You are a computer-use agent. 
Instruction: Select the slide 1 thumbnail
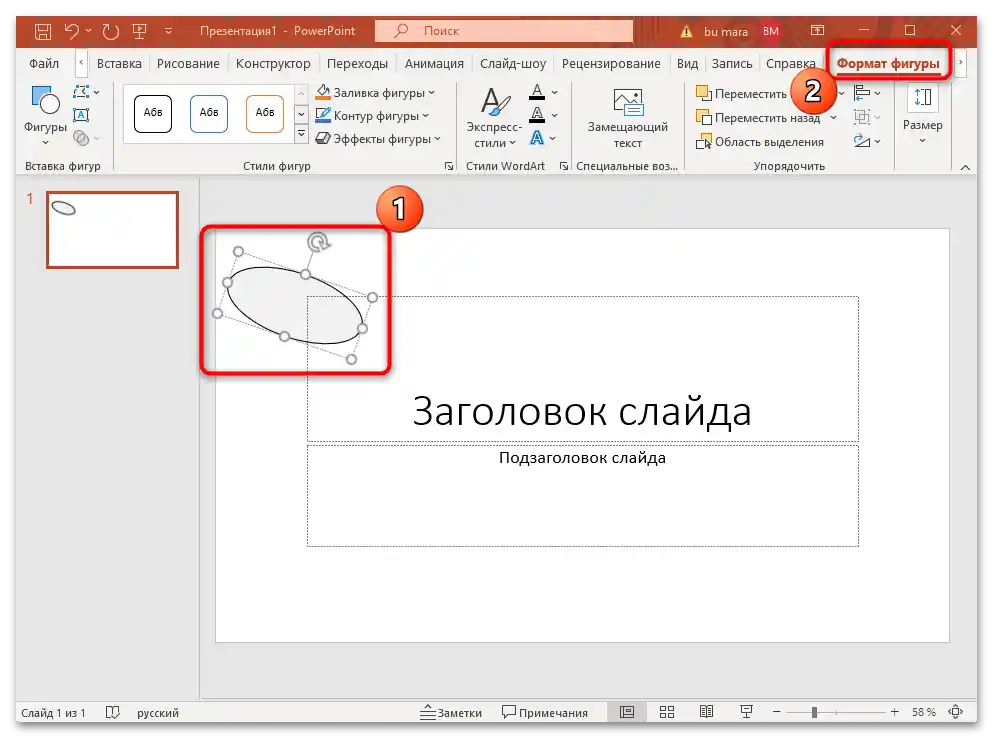point(111,229)
